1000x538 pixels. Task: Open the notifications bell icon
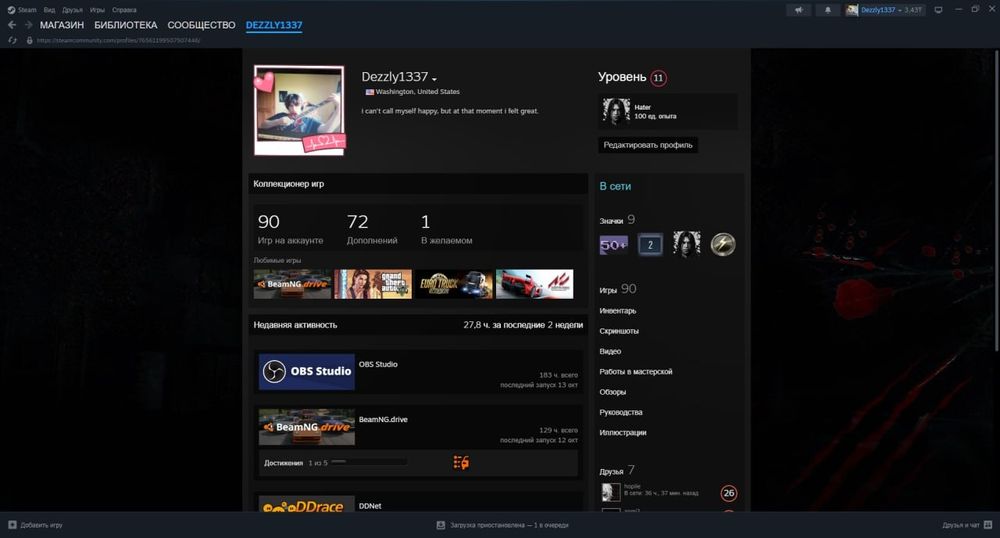pos(828,10)
